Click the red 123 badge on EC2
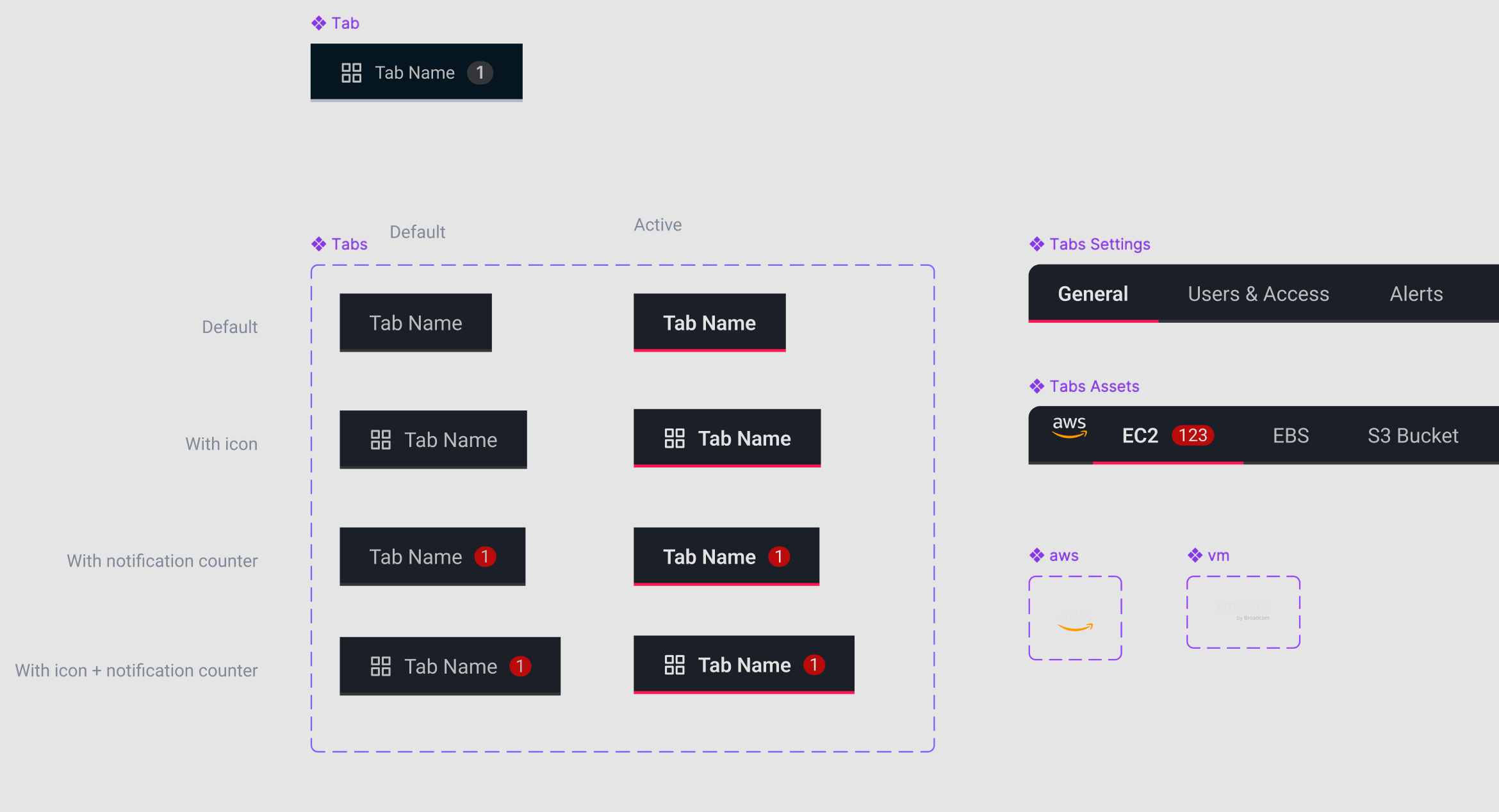Viewport: 1499px width, 812px height. [1192, 435]
